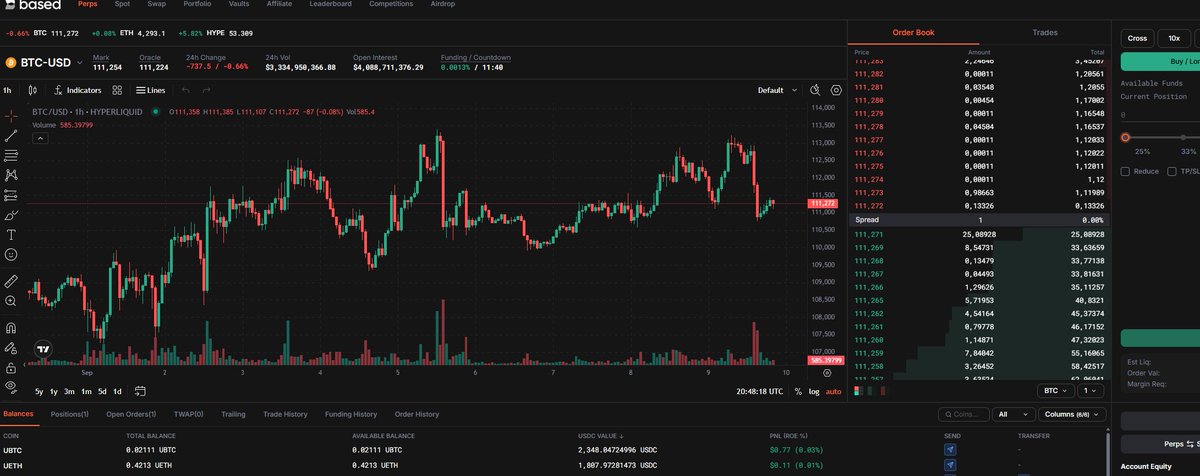Image resolution: width=1200 pixels, height=476 pixels.
Task: Go to the Portfolio page
Action: (x=197, y=4)
